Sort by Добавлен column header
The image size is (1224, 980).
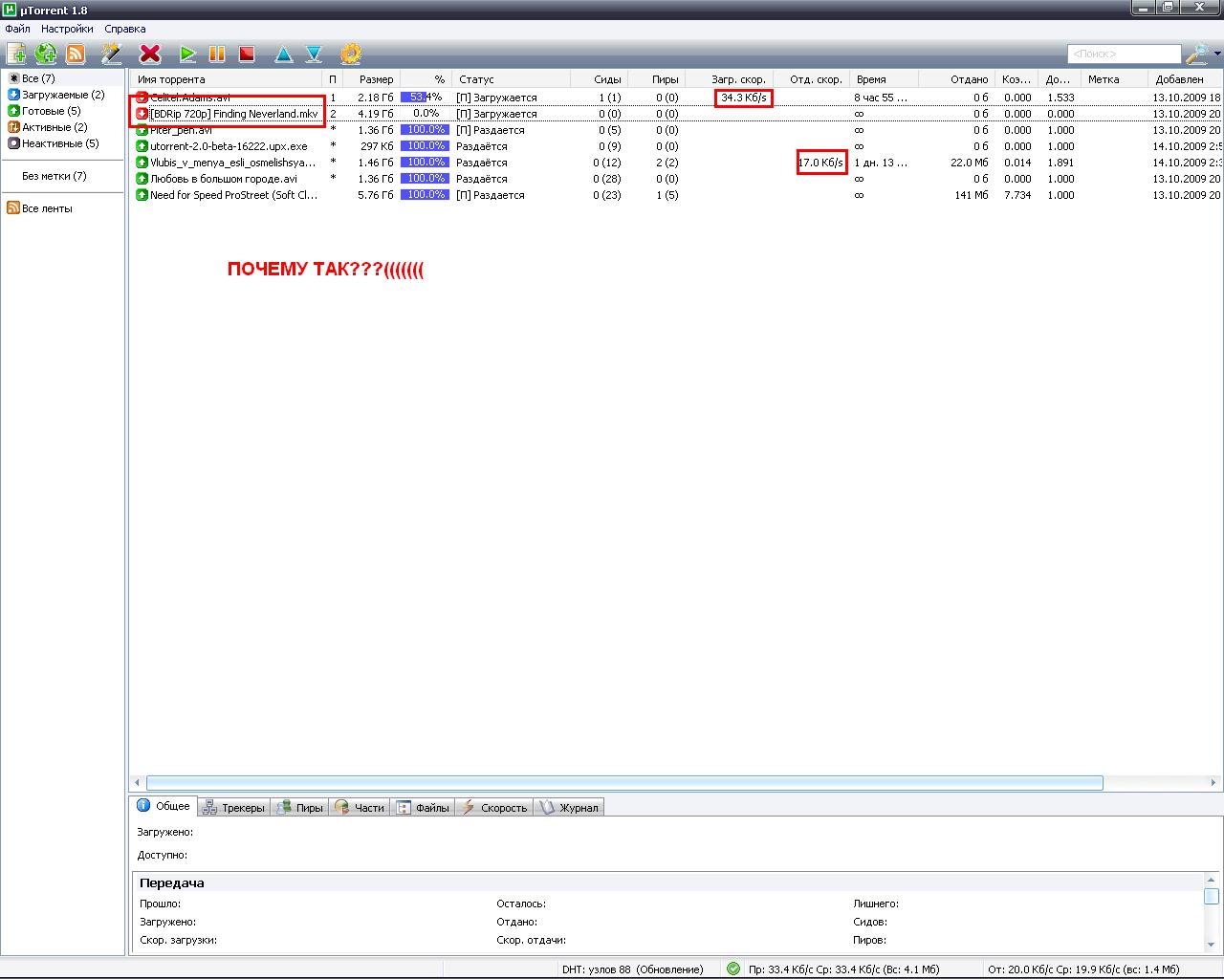pyautogui.click(x=1185, y=79)
